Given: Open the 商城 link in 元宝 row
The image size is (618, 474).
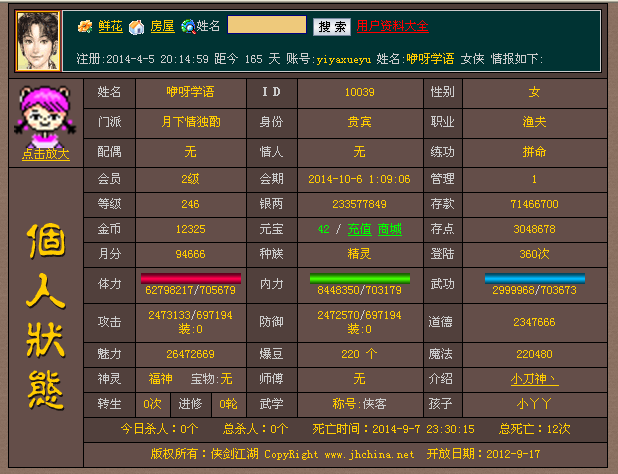Looking at the screenshot, I should [390, 229].
